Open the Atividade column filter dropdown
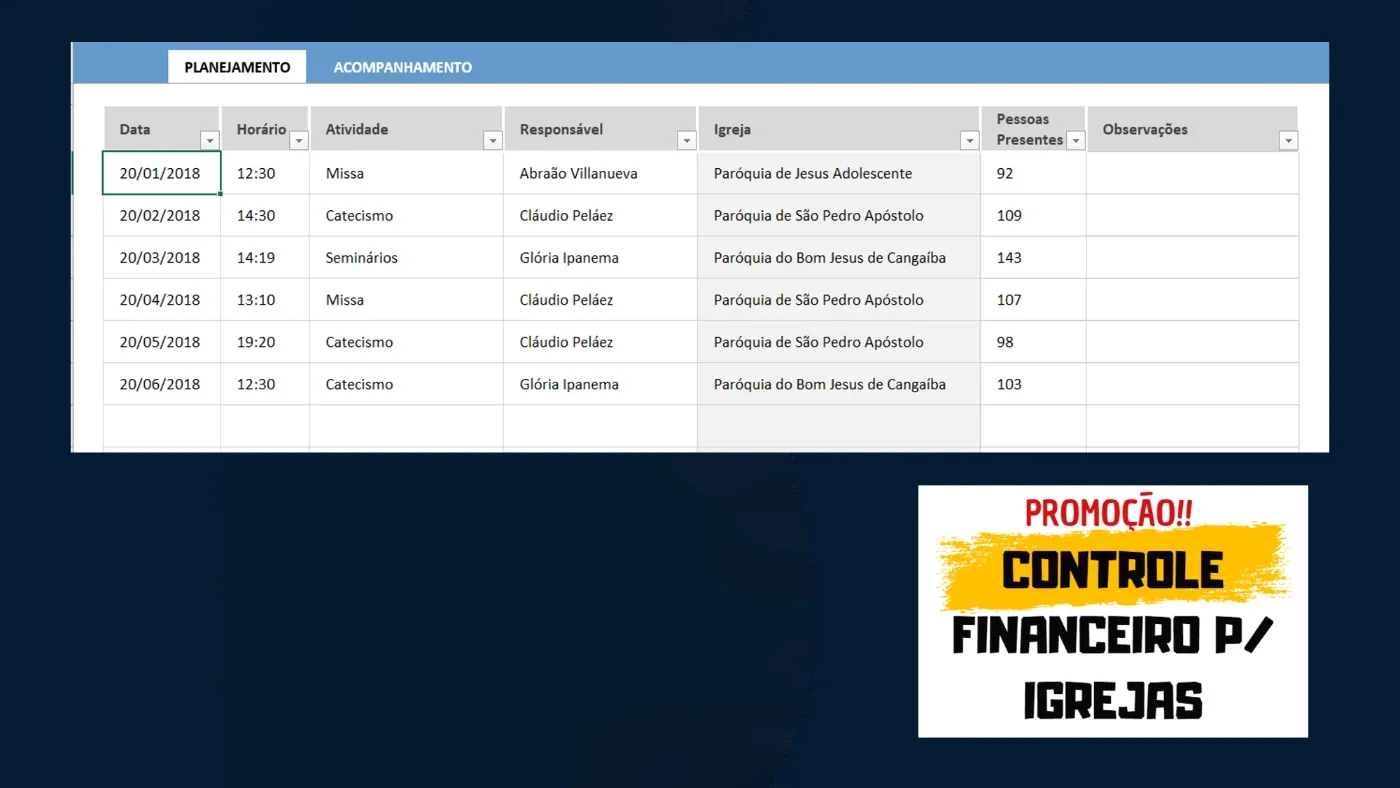Image resolution: width=1400 pixels, height=788 pixels. coord(492,141)
